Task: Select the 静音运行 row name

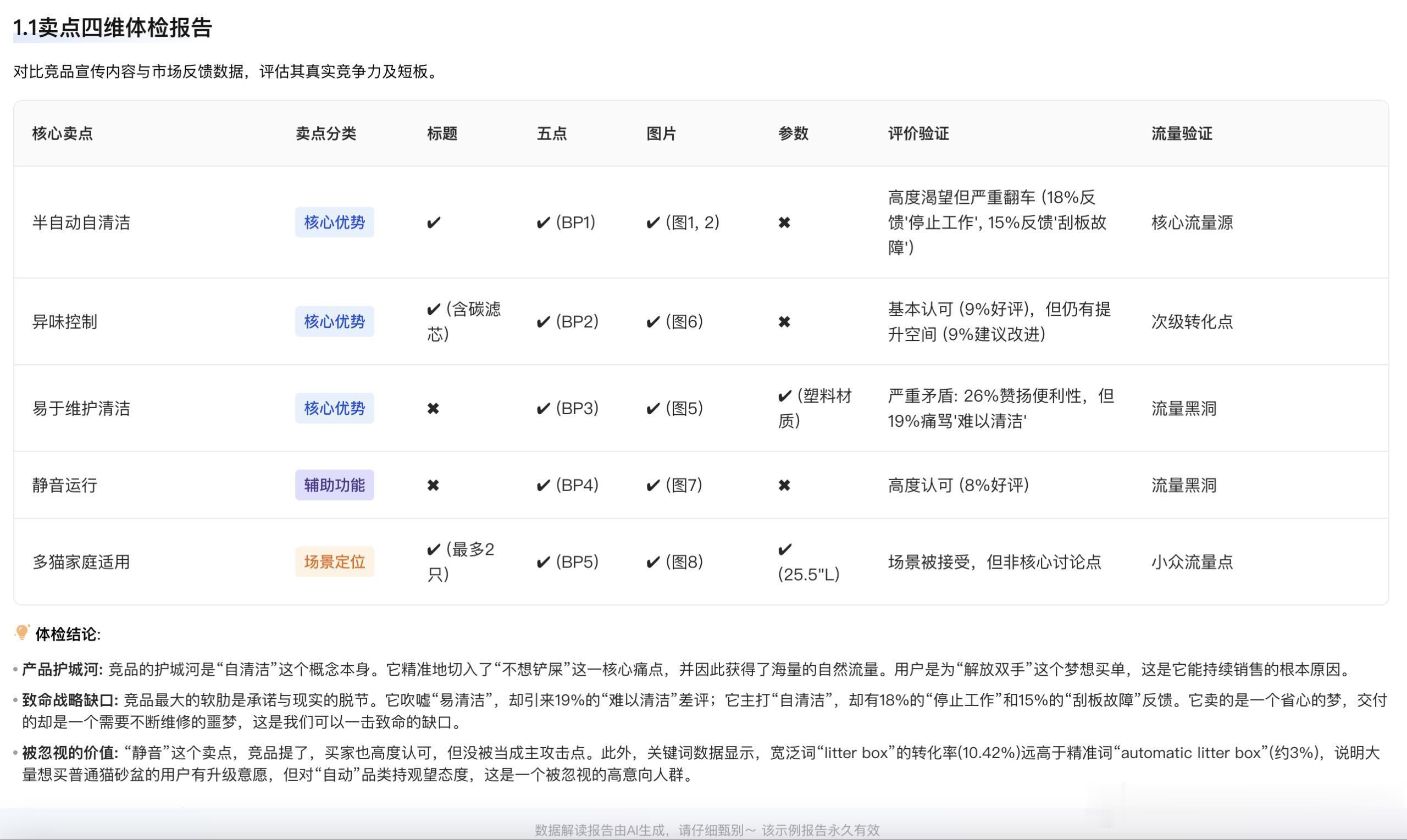Action: pyautogui.click(x=64, y=485)
